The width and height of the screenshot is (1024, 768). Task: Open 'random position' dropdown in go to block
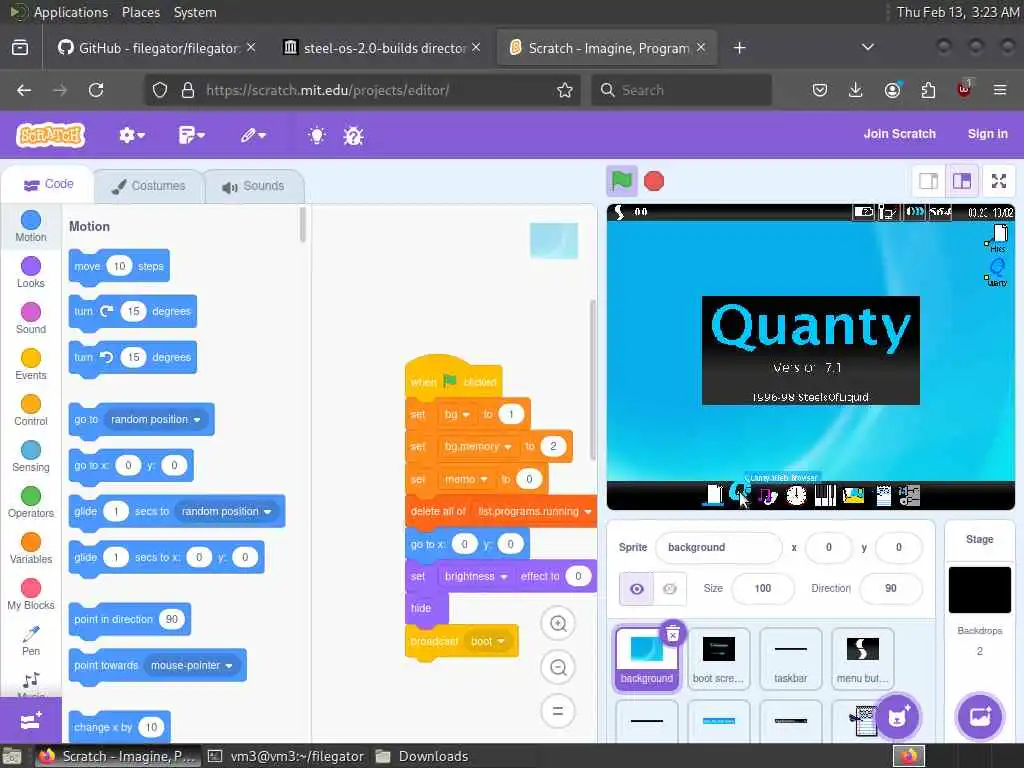pyautogui.click(x=155, y=419)
